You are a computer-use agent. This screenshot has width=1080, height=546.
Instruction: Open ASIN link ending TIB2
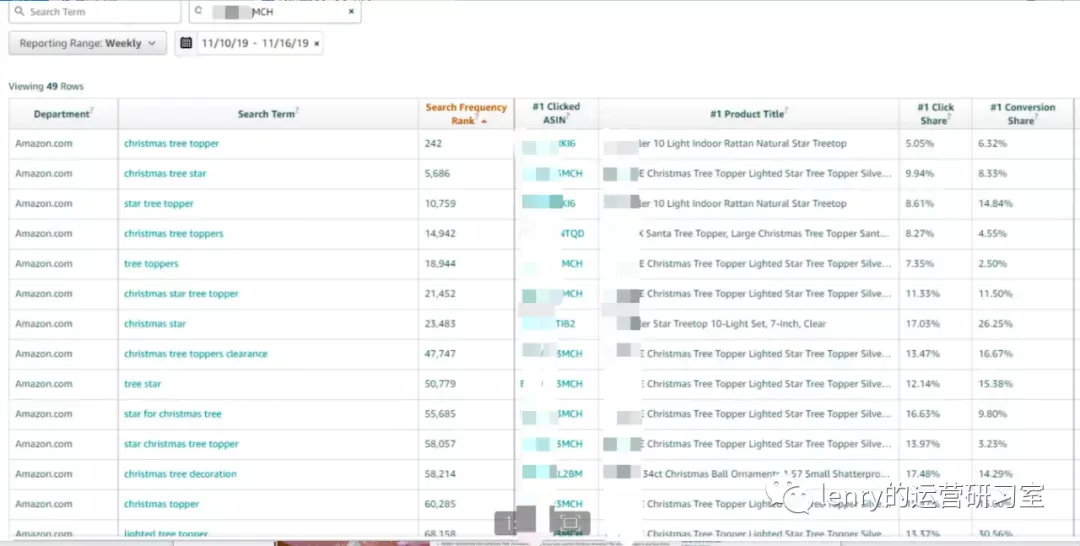coord(565,324)
